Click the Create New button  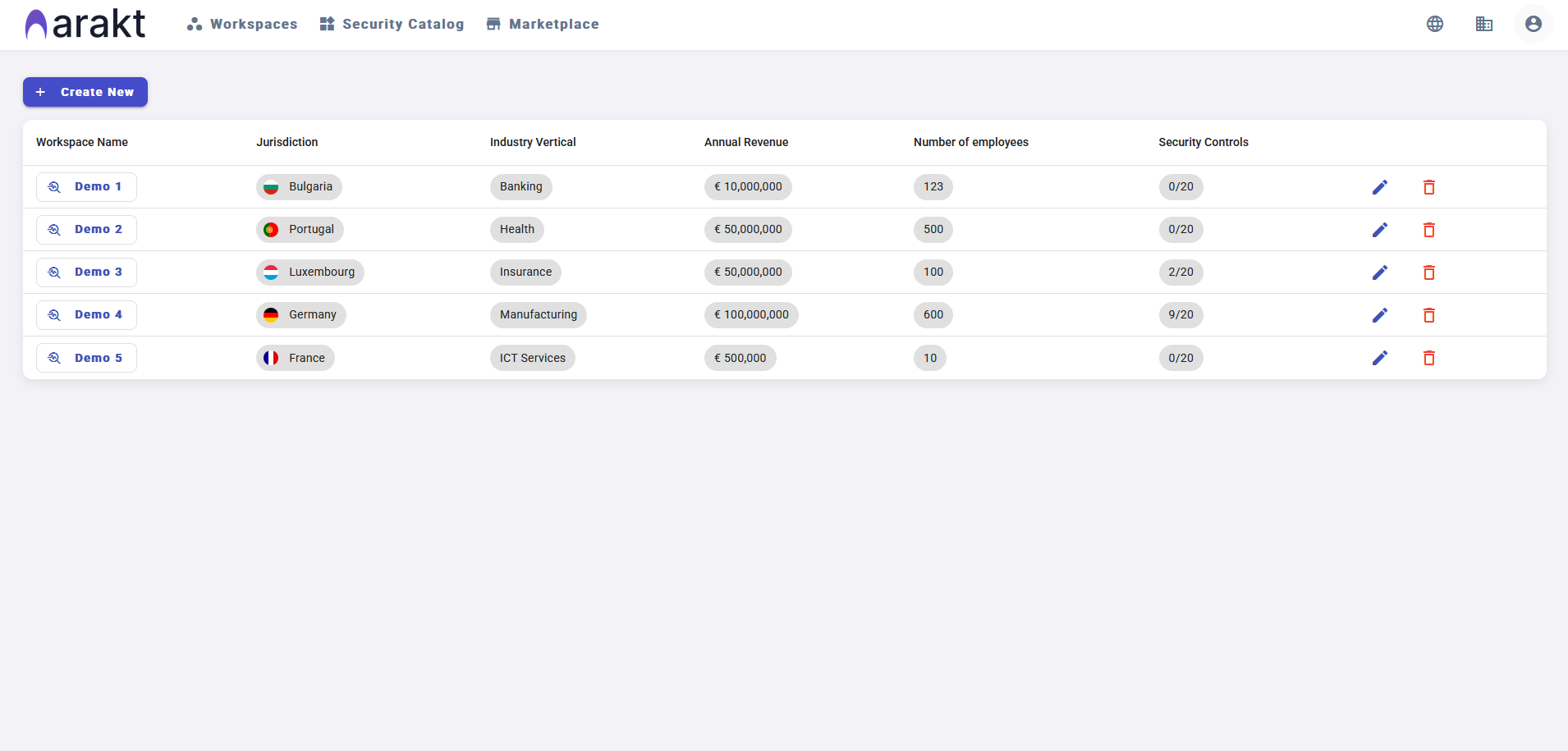85,92
